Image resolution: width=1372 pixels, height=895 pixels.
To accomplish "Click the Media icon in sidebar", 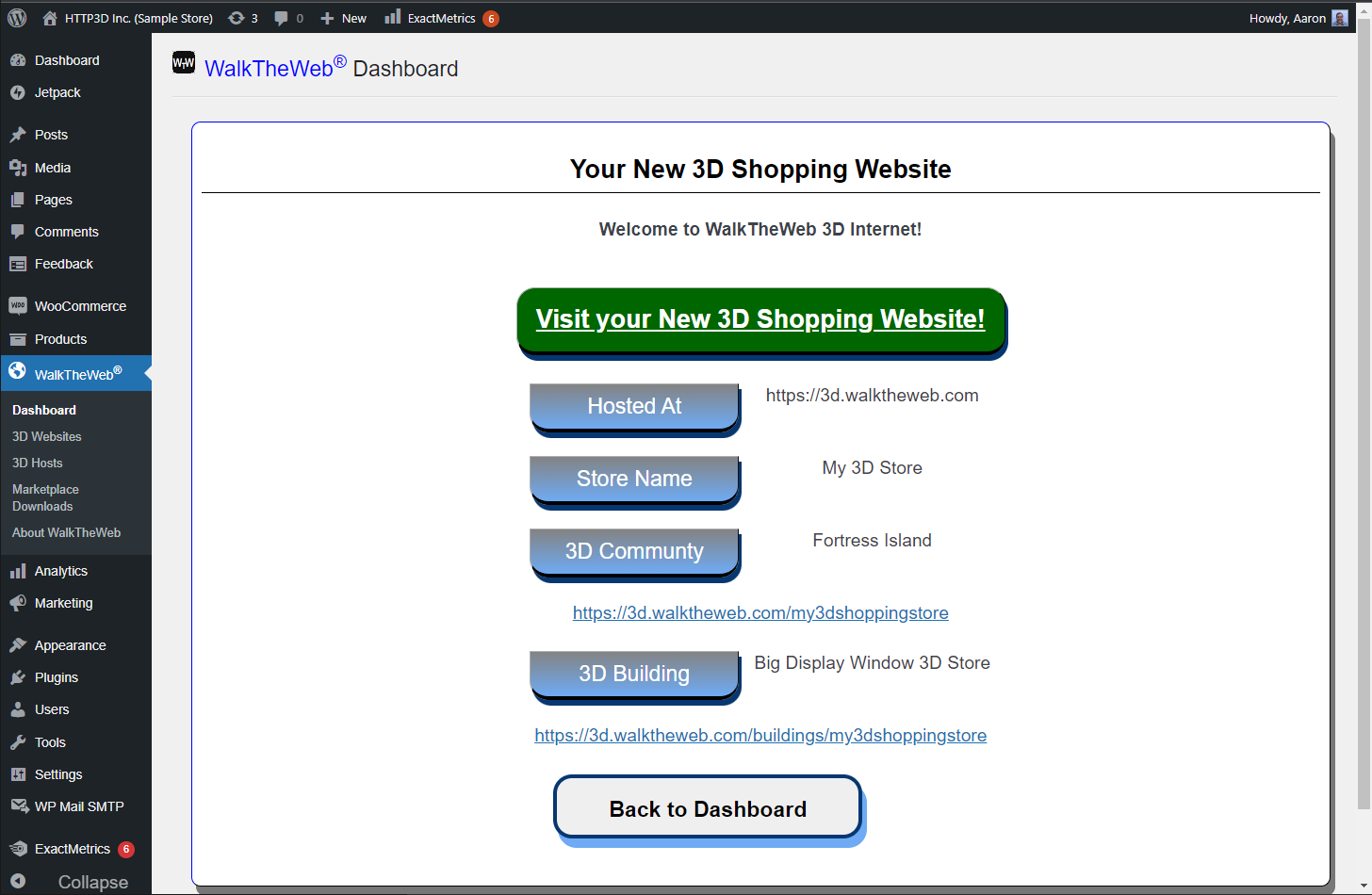I will click(18, 168).
